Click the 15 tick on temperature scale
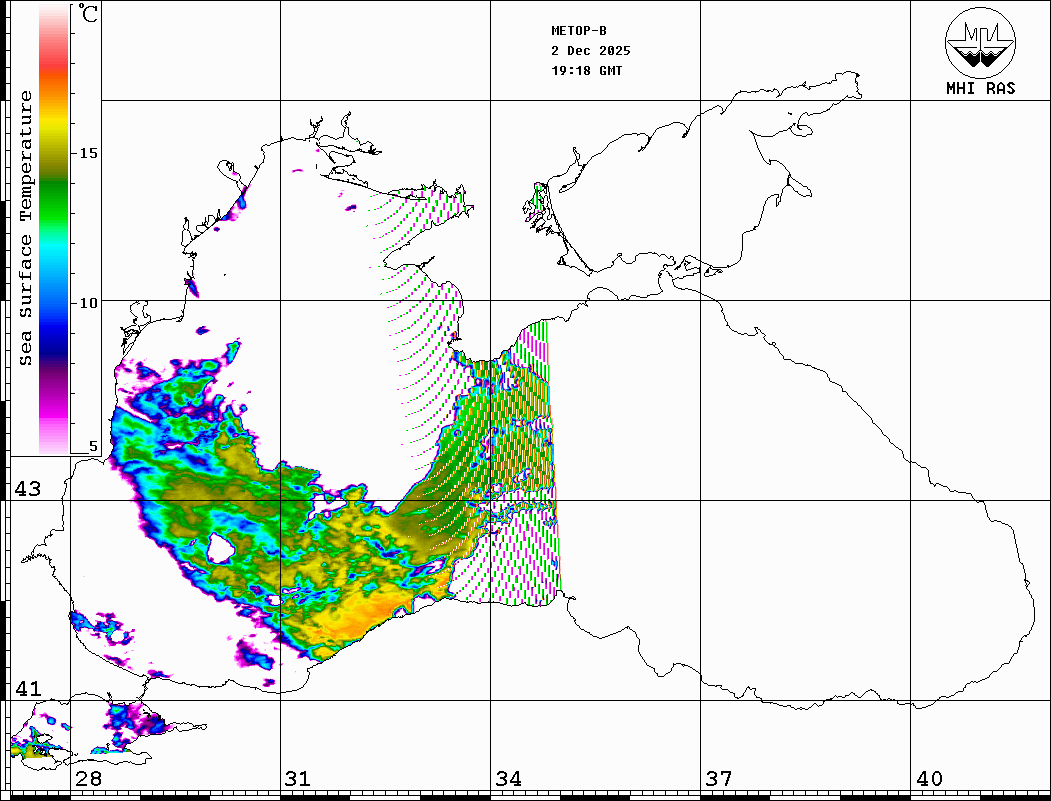This screenshot has height=801, width=1051. (x=88, y=153)
